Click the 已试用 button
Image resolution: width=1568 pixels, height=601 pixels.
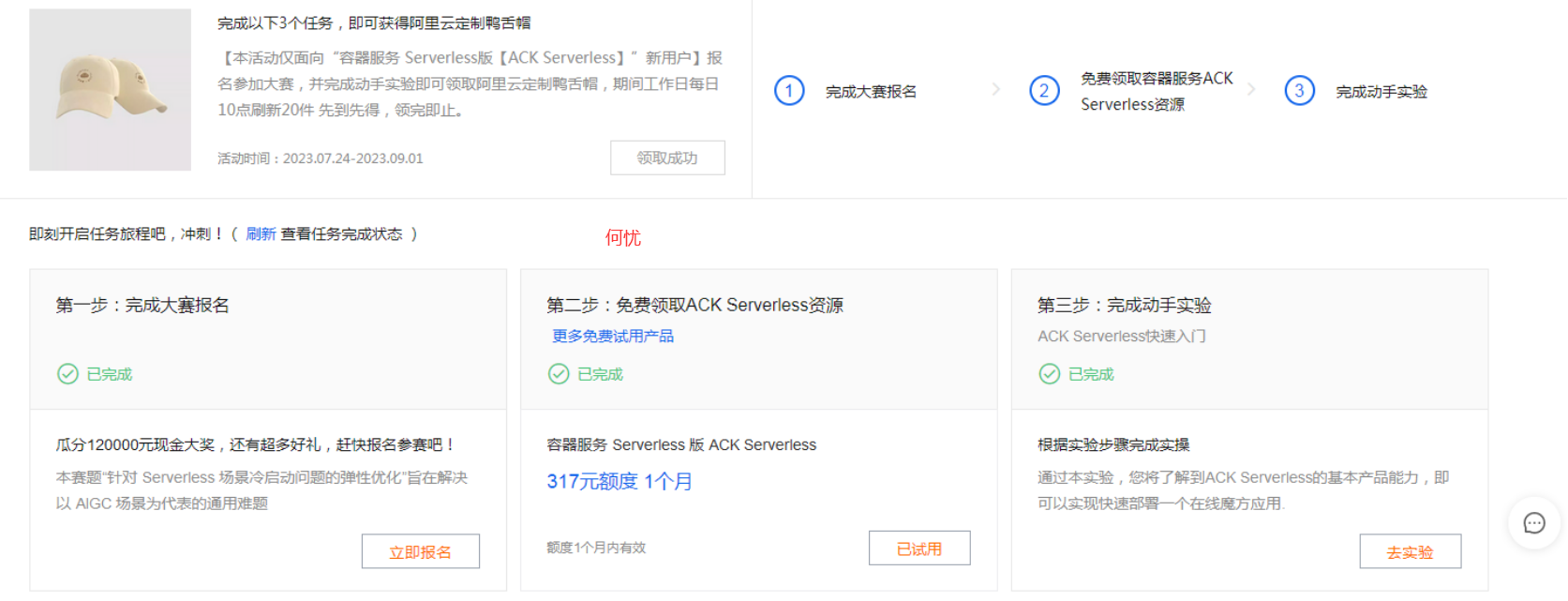pos(919,548)
